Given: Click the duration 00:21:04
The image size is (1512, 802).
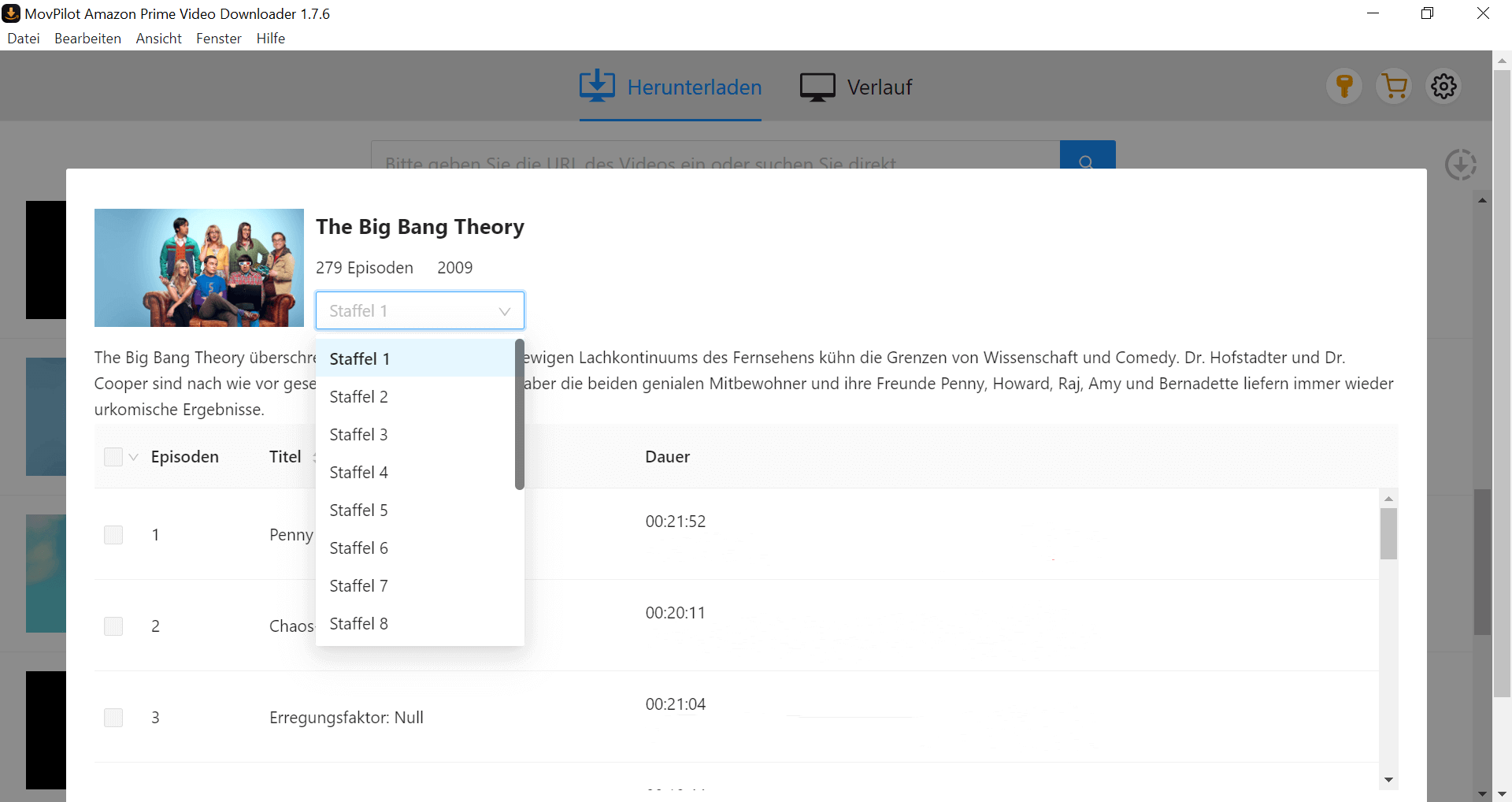Looking at the screenshot, I should click(x=676, y=704).
